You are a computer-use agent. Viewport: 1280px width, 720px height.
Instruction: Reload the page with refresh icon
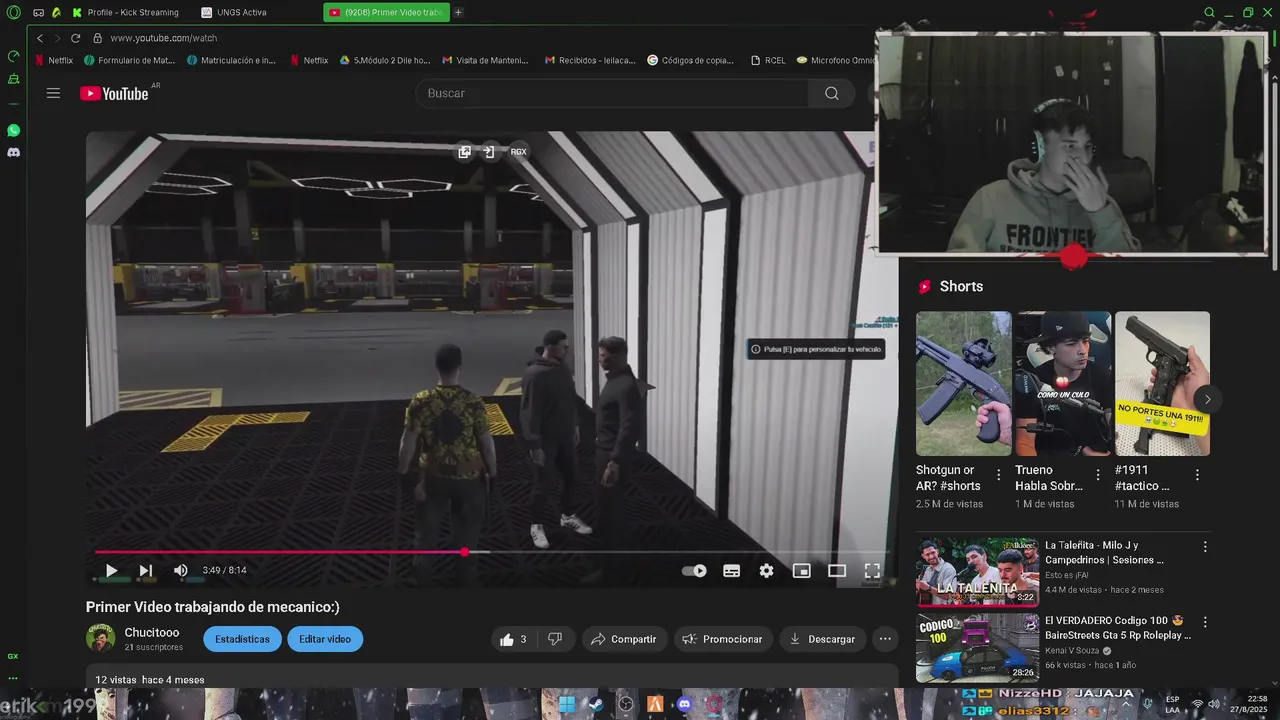(75, 38)
